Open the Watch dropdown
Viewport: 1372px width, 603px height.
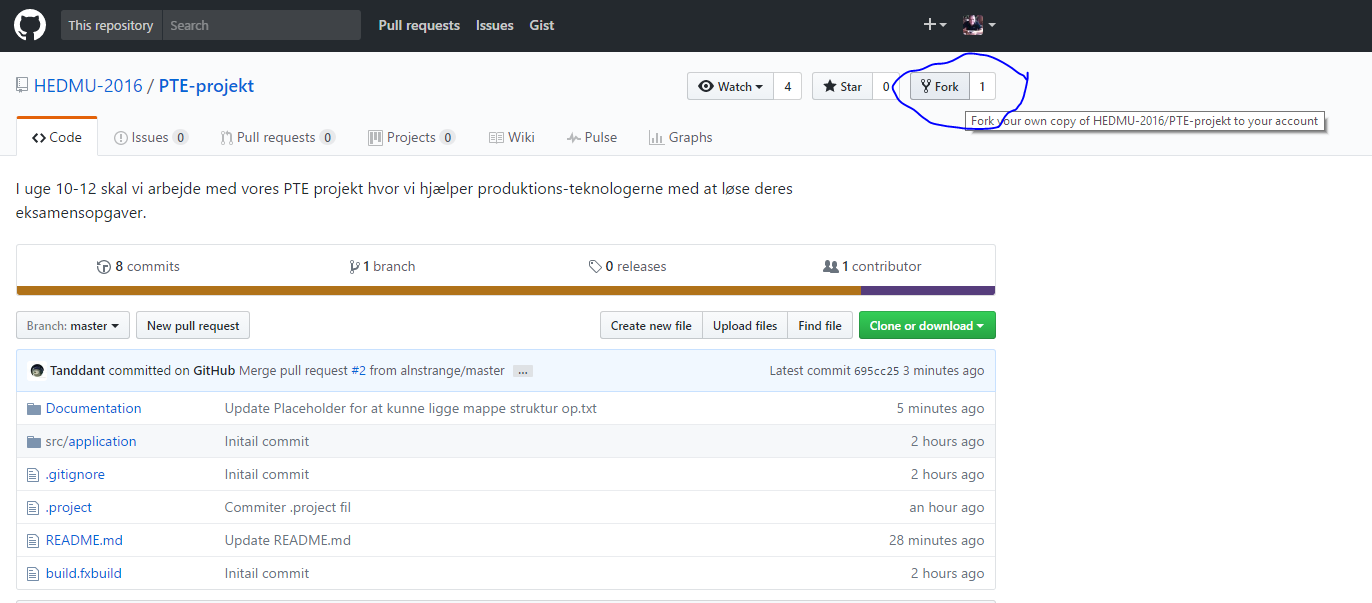point(730,87)
